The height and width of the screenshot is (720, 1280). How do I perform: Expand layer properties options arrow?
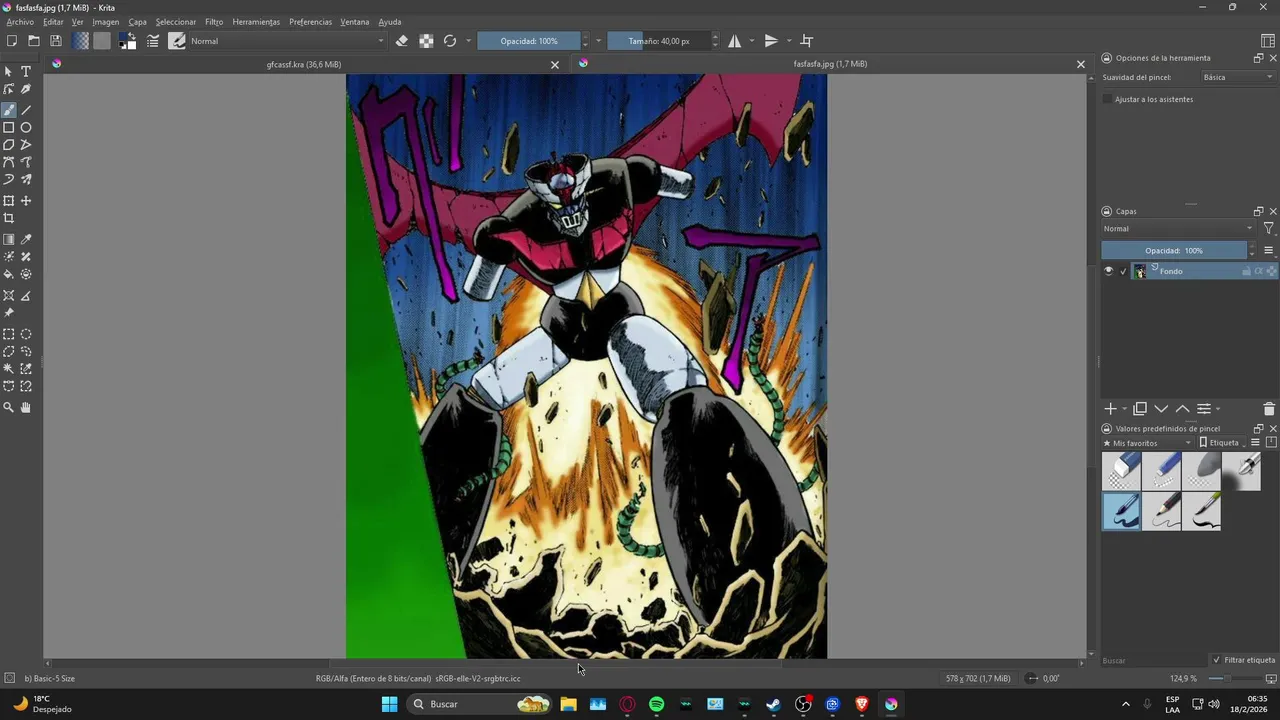point(1217,409)
